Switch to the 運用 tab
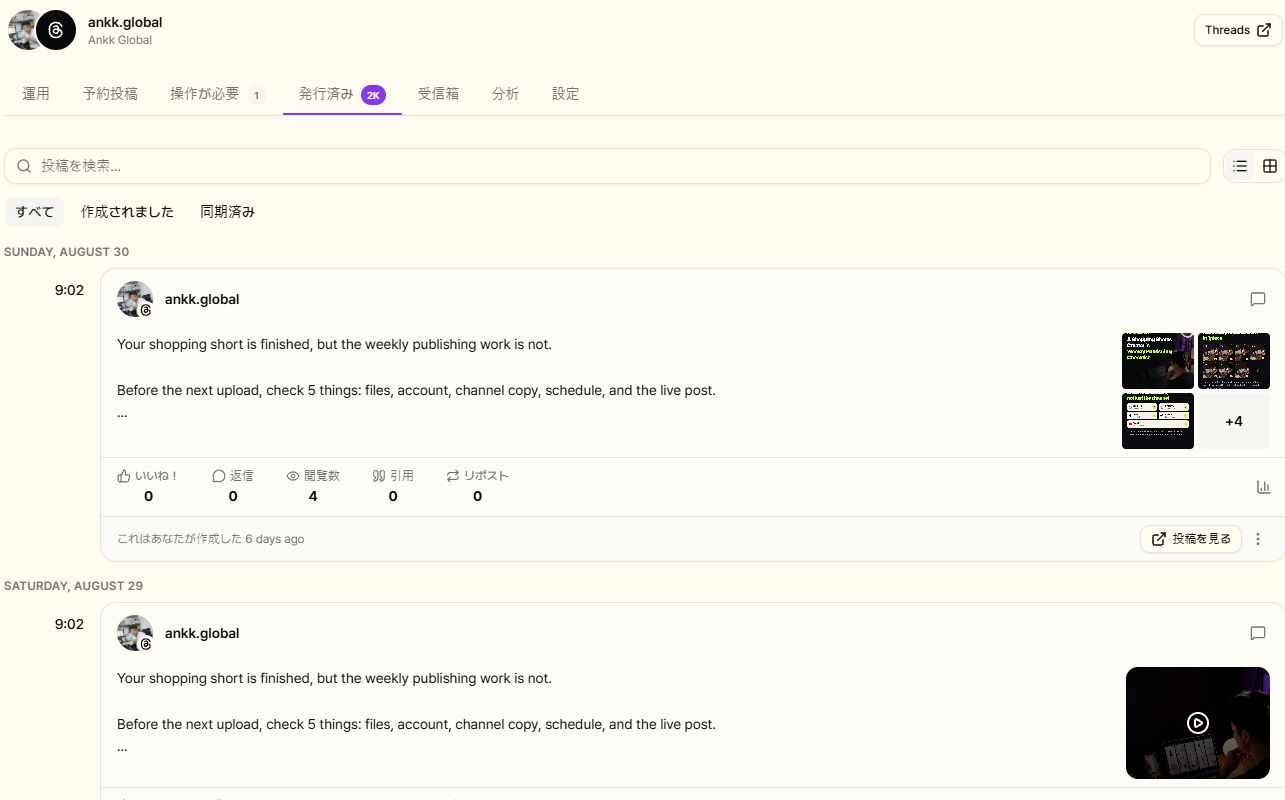This screenshot has height=800, width=1285. 36,94
